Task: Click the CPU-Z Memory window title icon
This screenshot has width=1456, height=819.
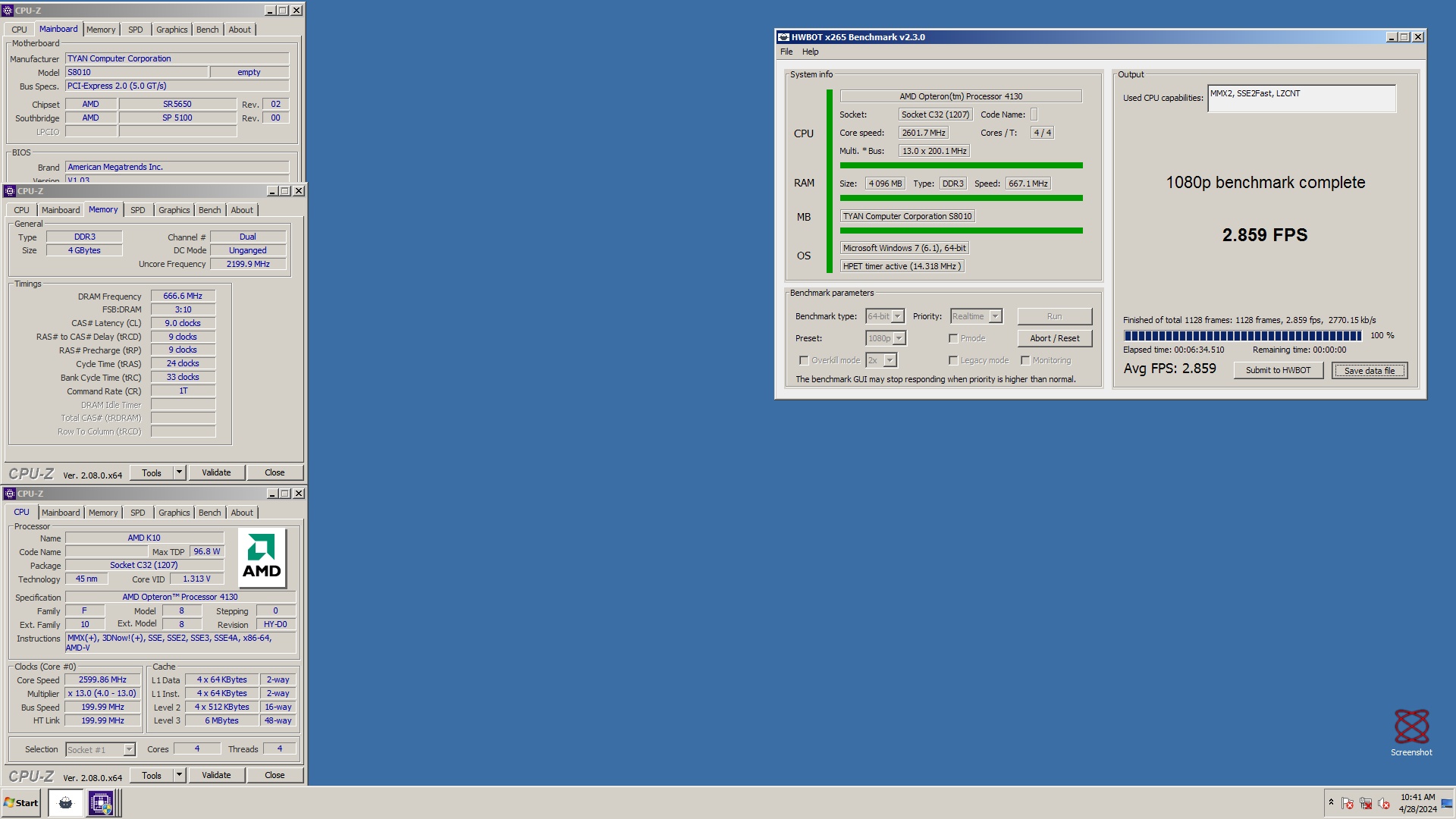Action: point(10,191)
